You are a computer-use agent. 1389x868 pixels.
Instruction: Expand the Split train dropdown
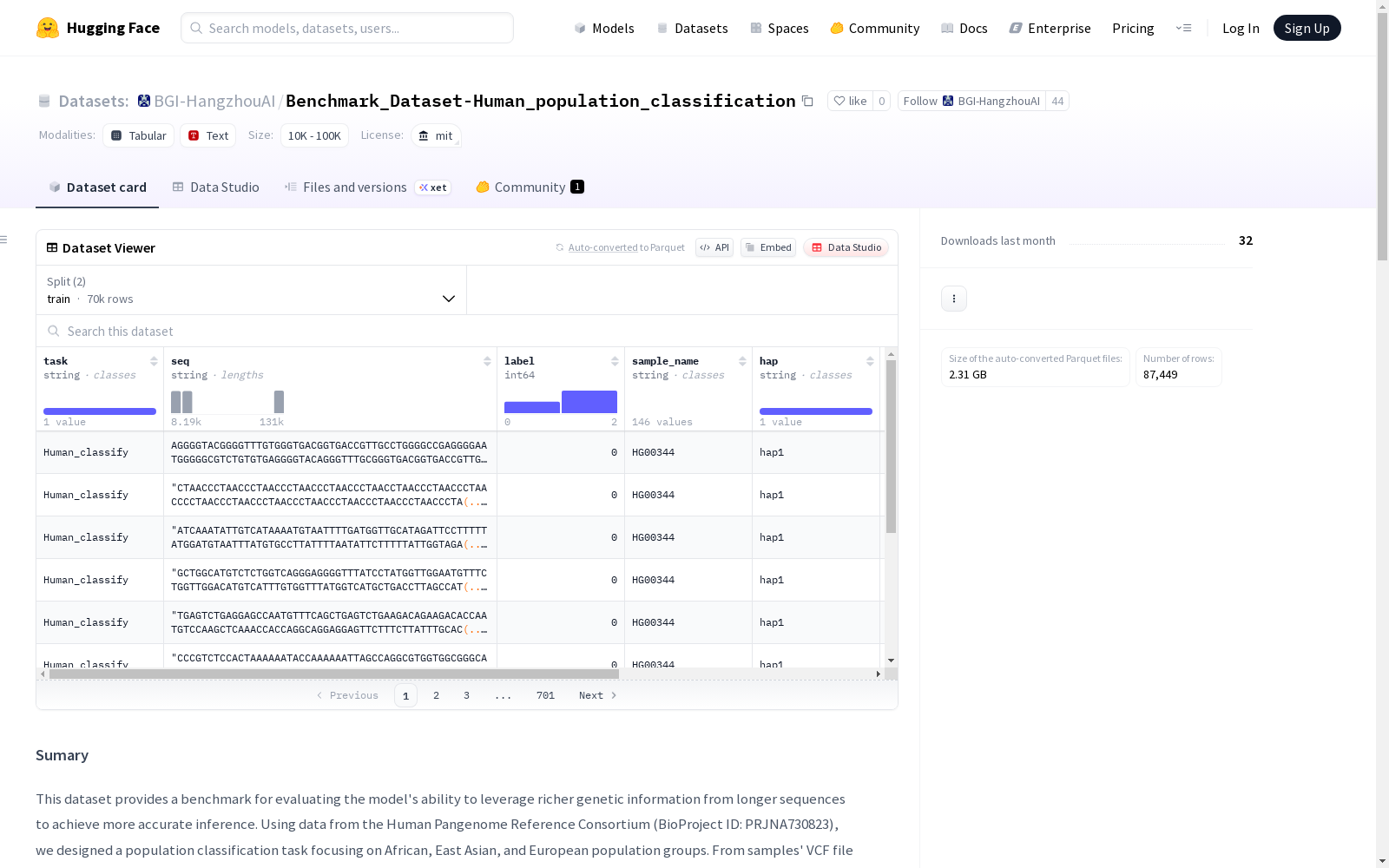(x=251, y=290)
